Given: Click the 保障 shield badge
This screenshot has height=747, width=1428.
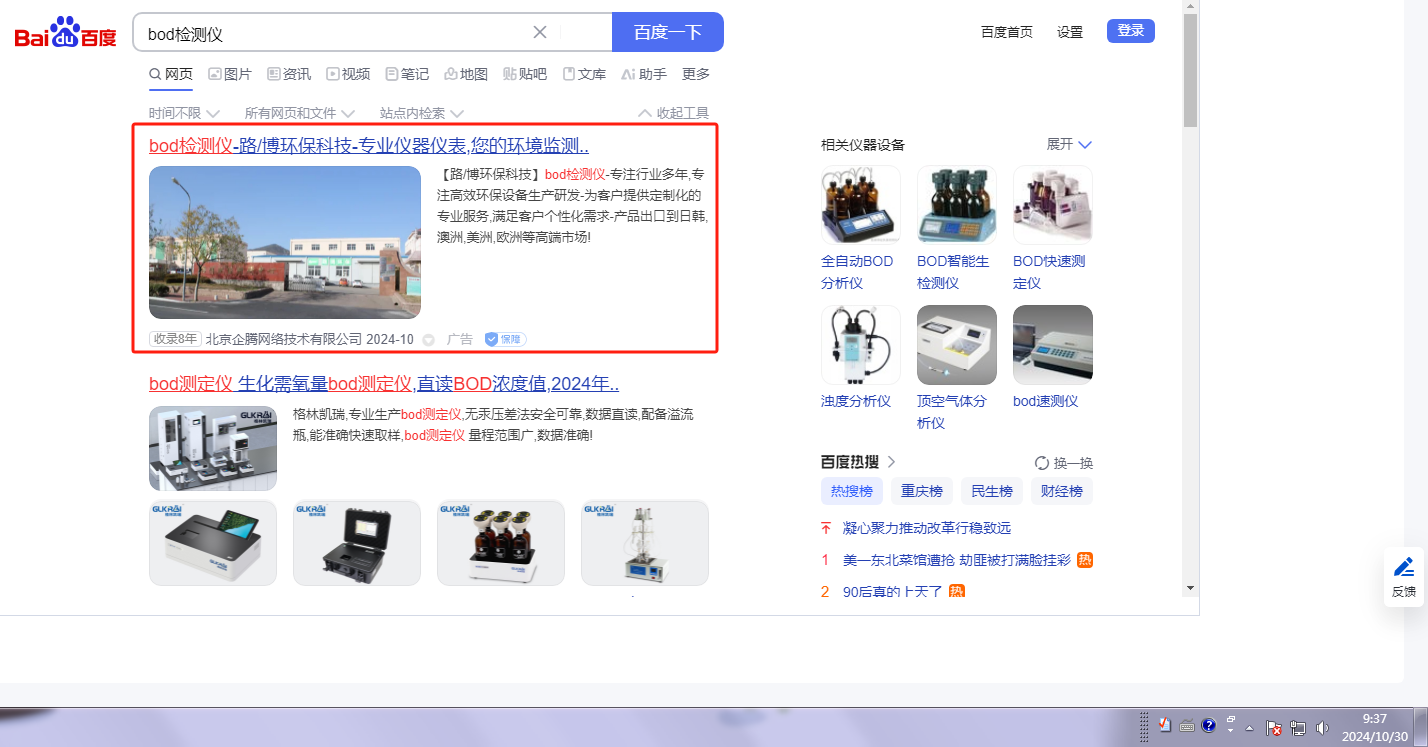Looking at the screenshot, I should coord(505,339).
